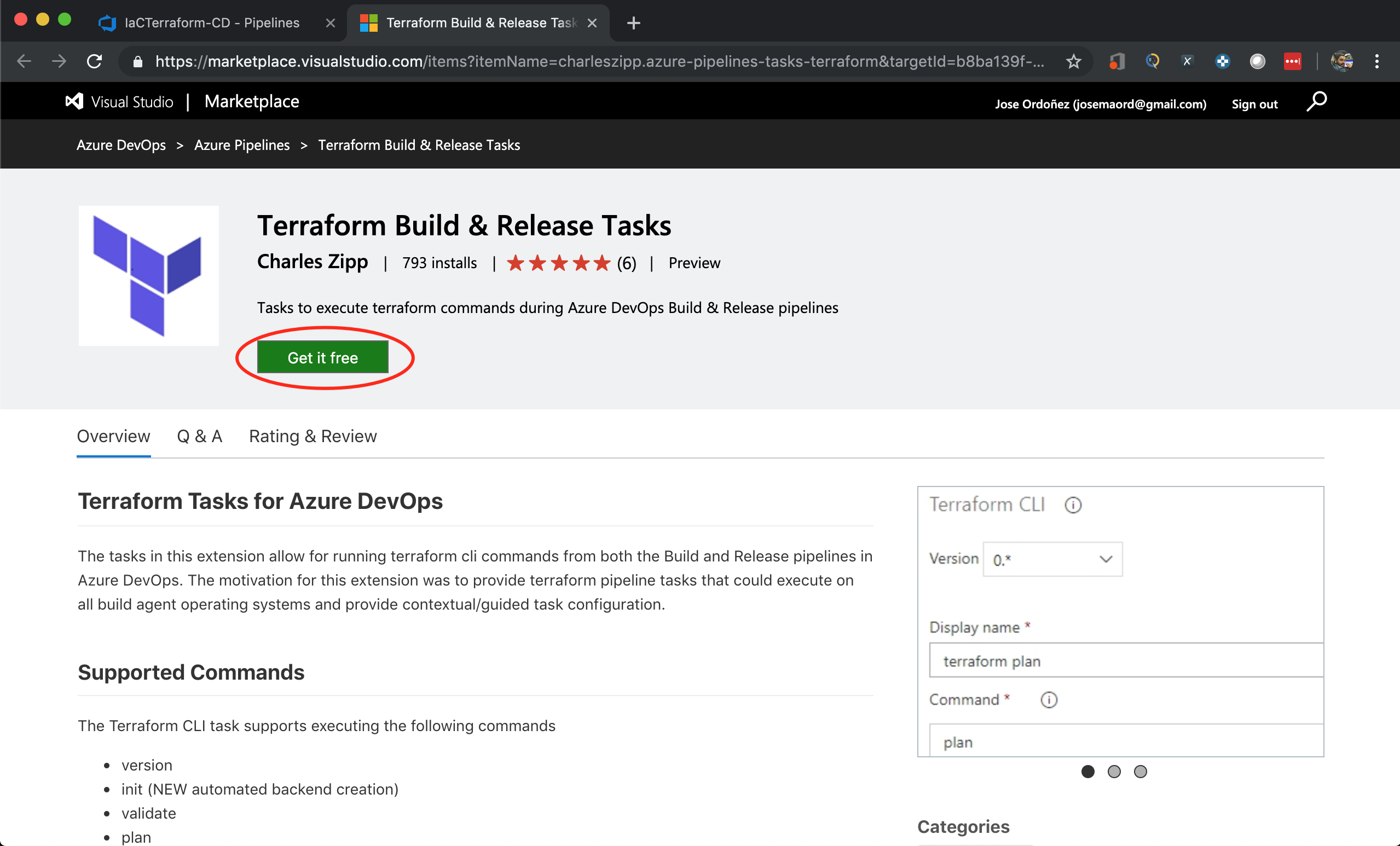Open the Azure Pipelines breadcrumb link

pyautogui.click(x=242, y=145)
